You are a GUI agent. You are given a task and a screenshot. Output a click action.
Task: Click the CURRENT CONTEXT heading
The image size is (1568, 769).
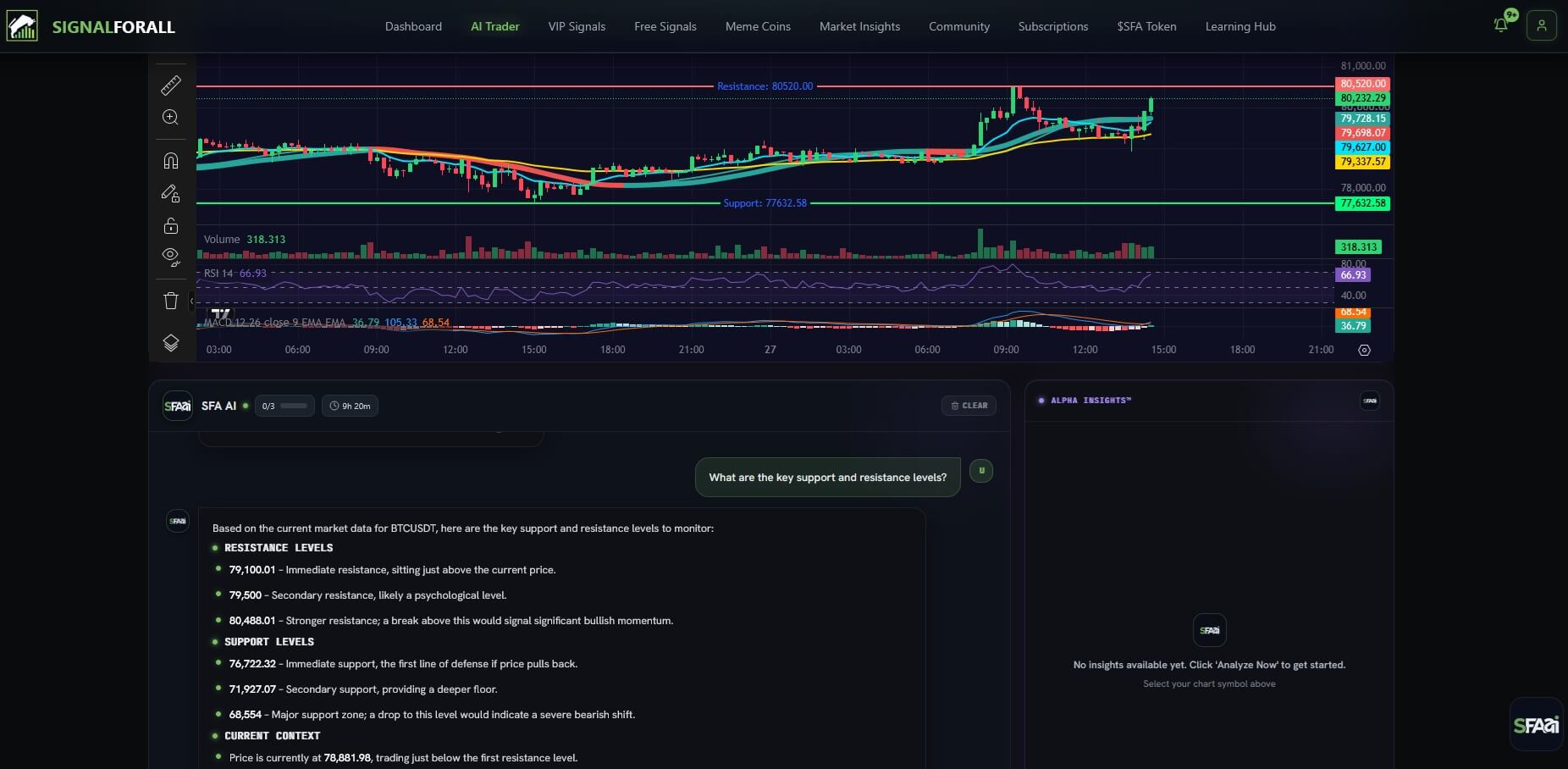(x=272, y=736)
